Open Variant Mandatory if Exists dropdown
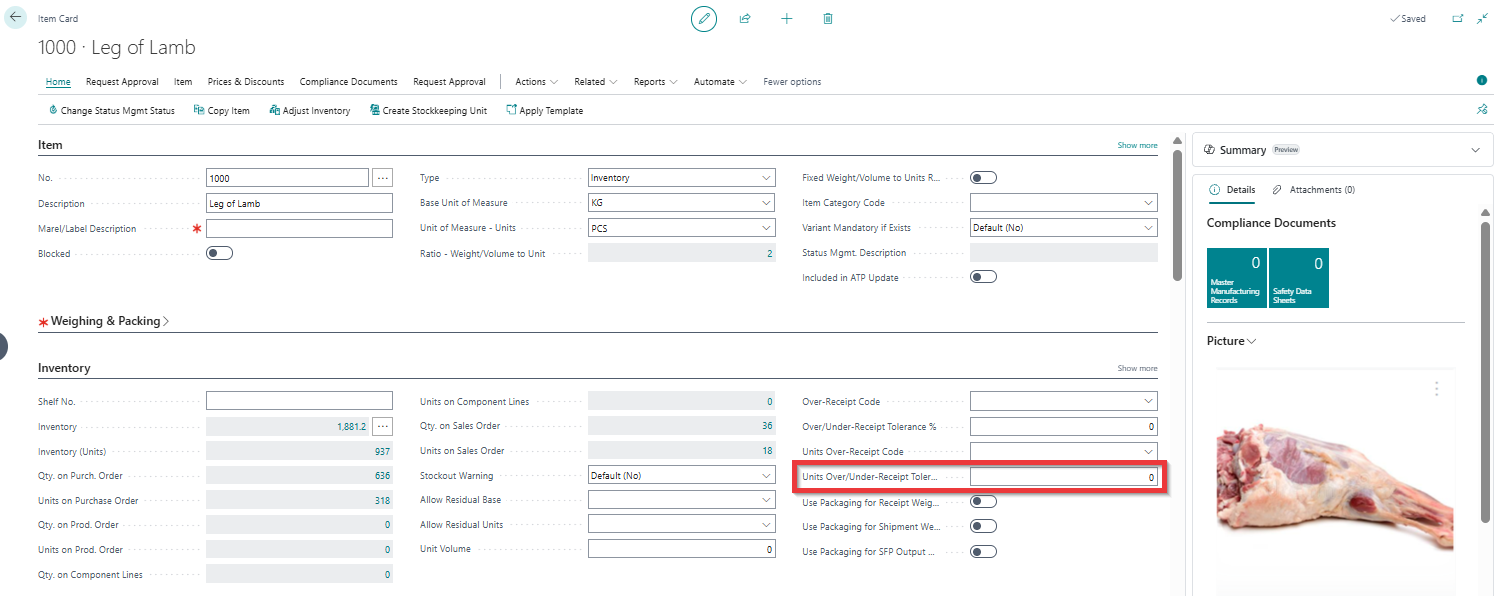The width and height of the screenshot is (1512, 596). [x=1064, y=228]
